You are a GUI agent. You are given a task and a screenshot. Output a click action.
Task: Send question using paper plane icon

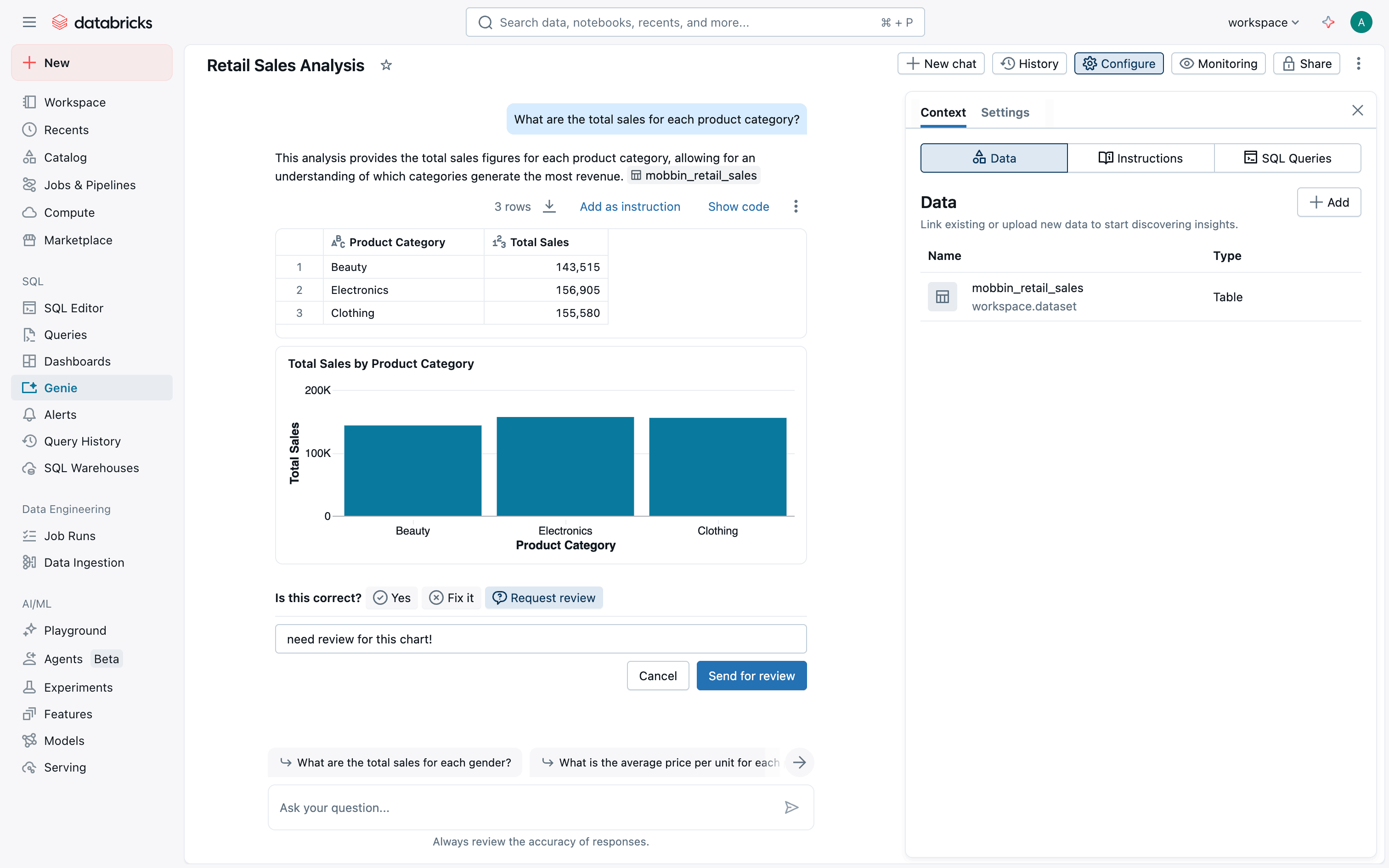coord(791,807)
